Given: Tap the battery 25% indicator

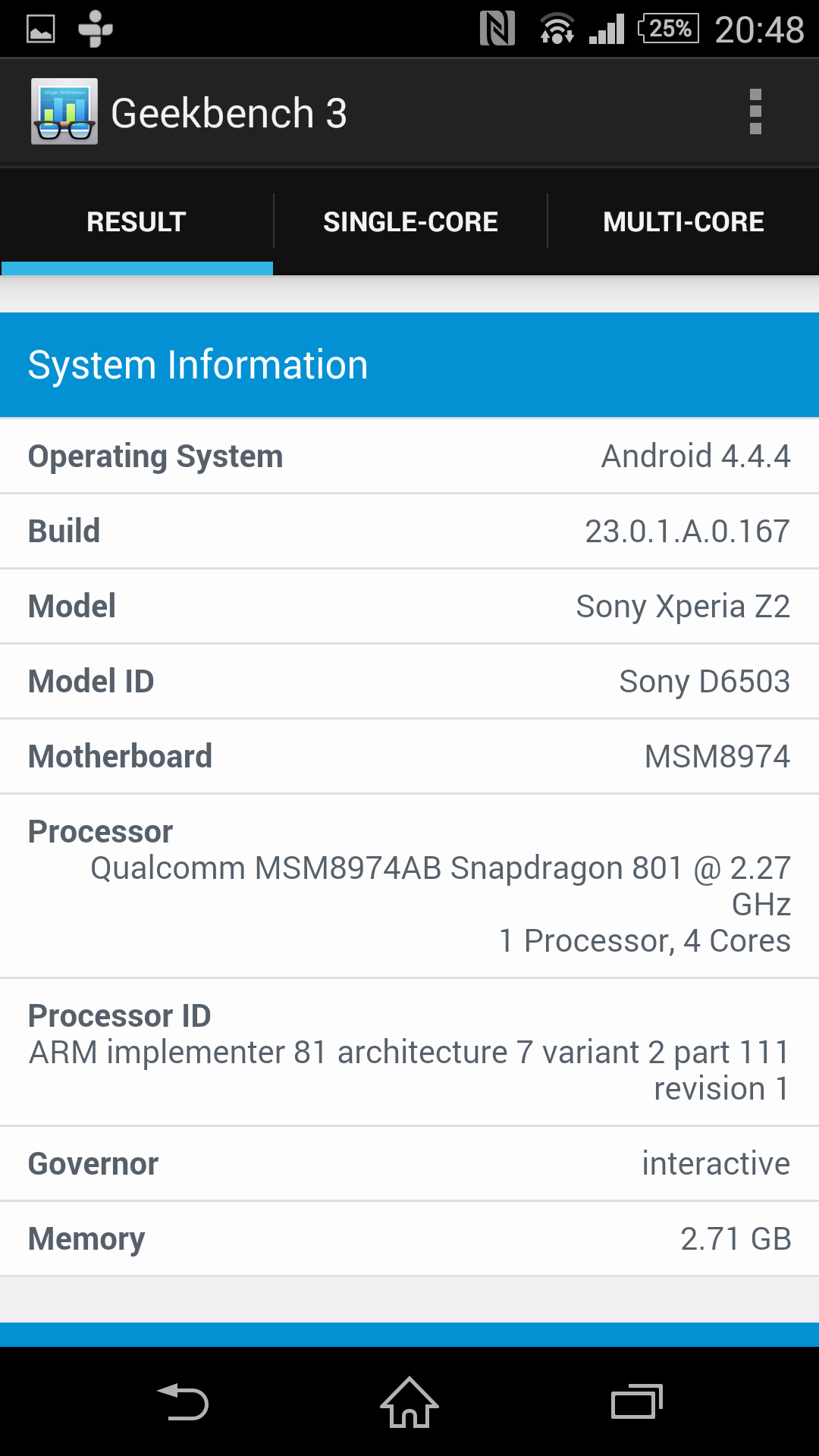Looking at the screenshot, I should [668, 29].
